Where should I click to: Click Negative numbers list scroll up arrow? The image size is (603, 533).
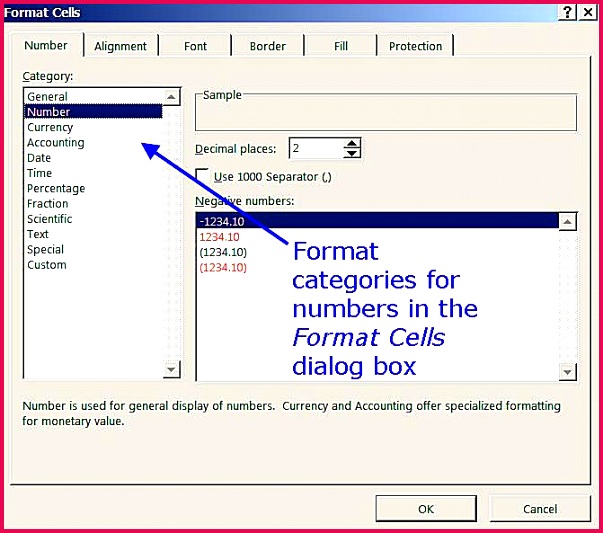point(568,222)
